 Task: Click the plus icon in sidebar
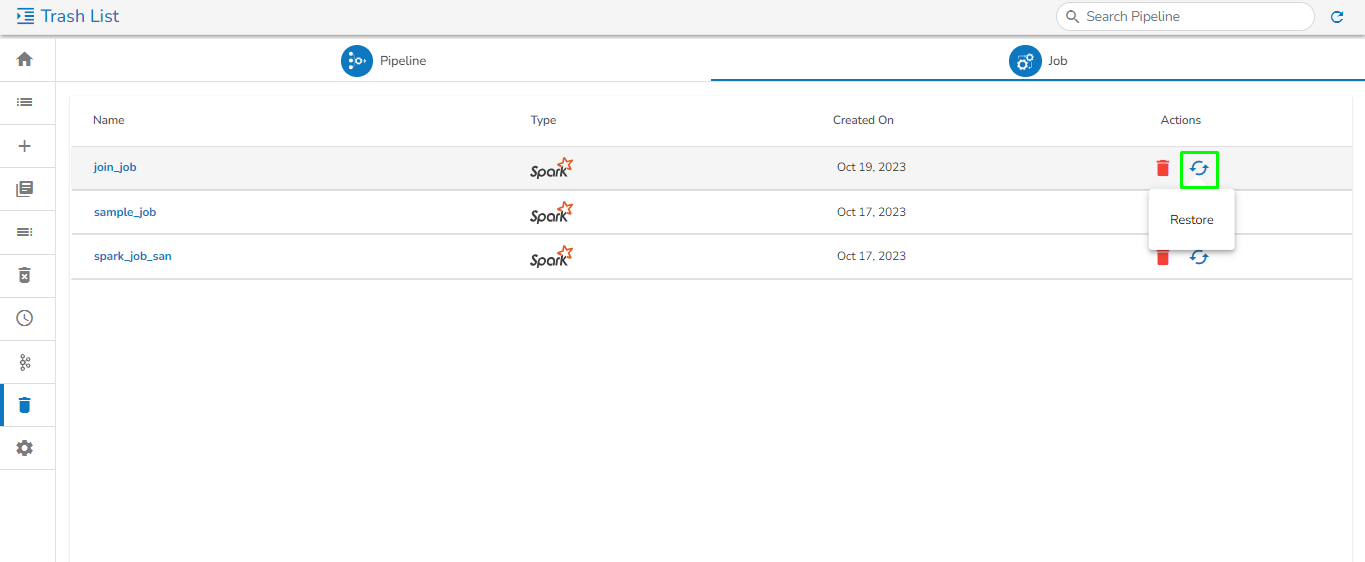point(25,146)
